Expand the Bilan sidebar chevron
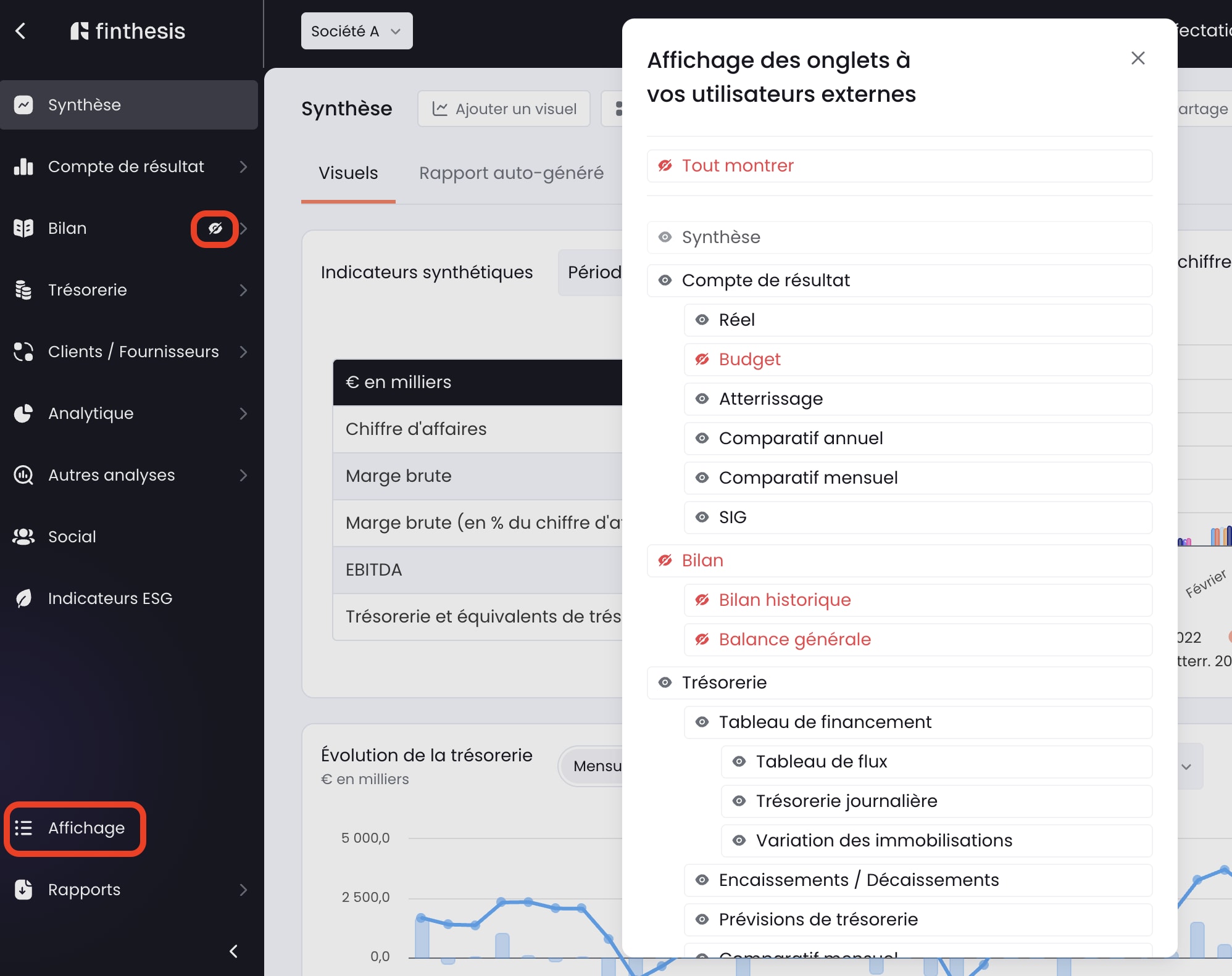The height and width of the screenshot is (976, 1232). pyautogui.click(x=244, y=228)
